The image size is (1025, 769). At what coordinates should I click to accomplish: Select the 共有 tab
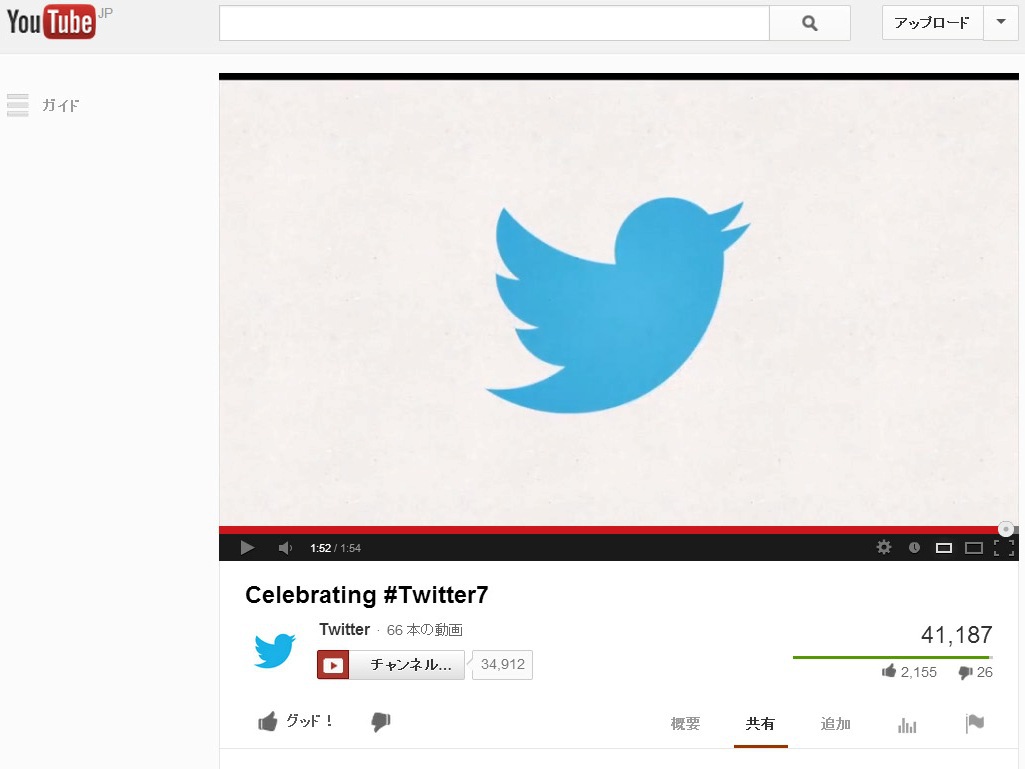760,724
